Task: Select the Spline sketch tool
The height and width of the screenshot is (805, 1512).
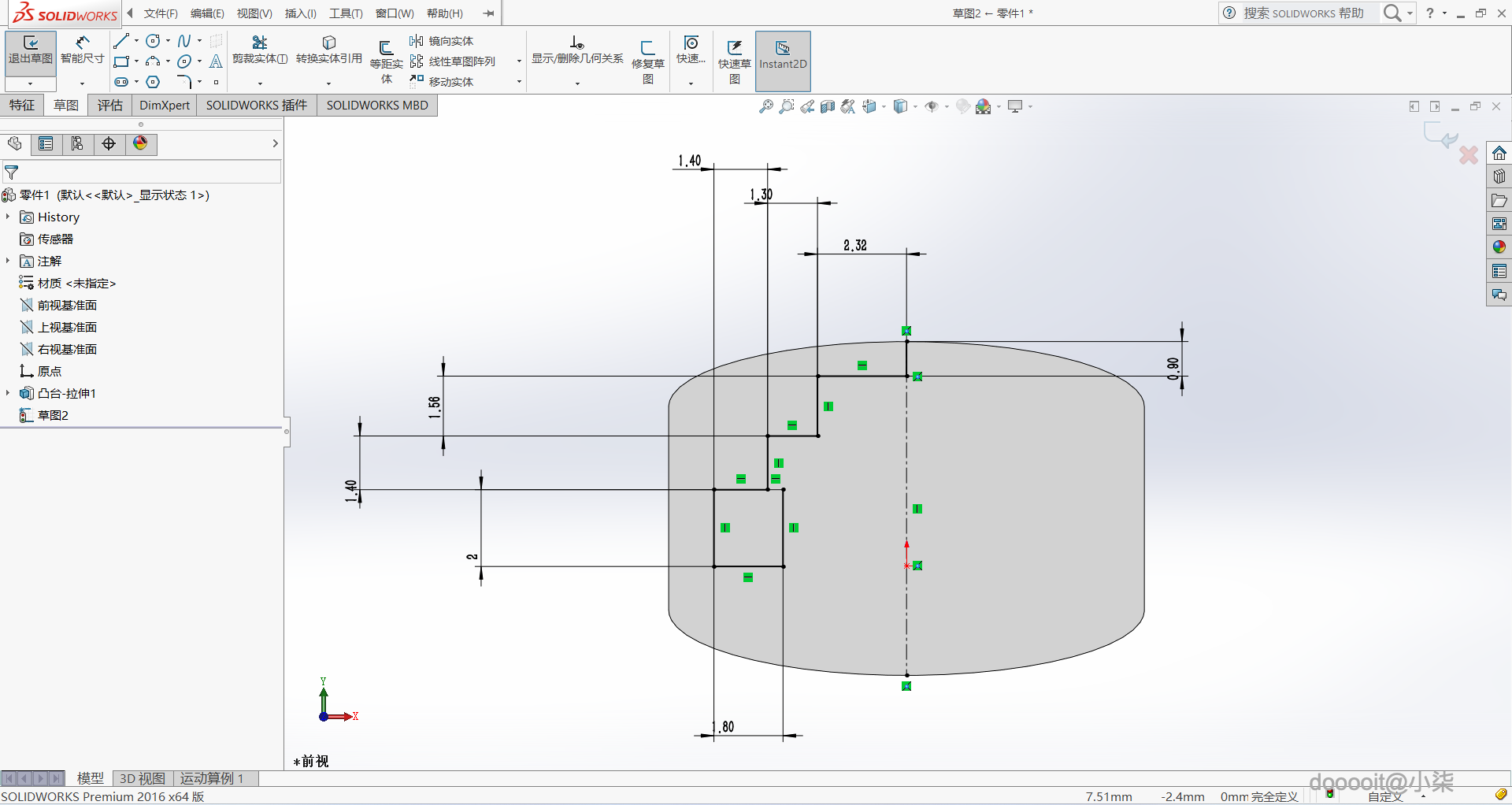Action: click(x=183, y=41)
